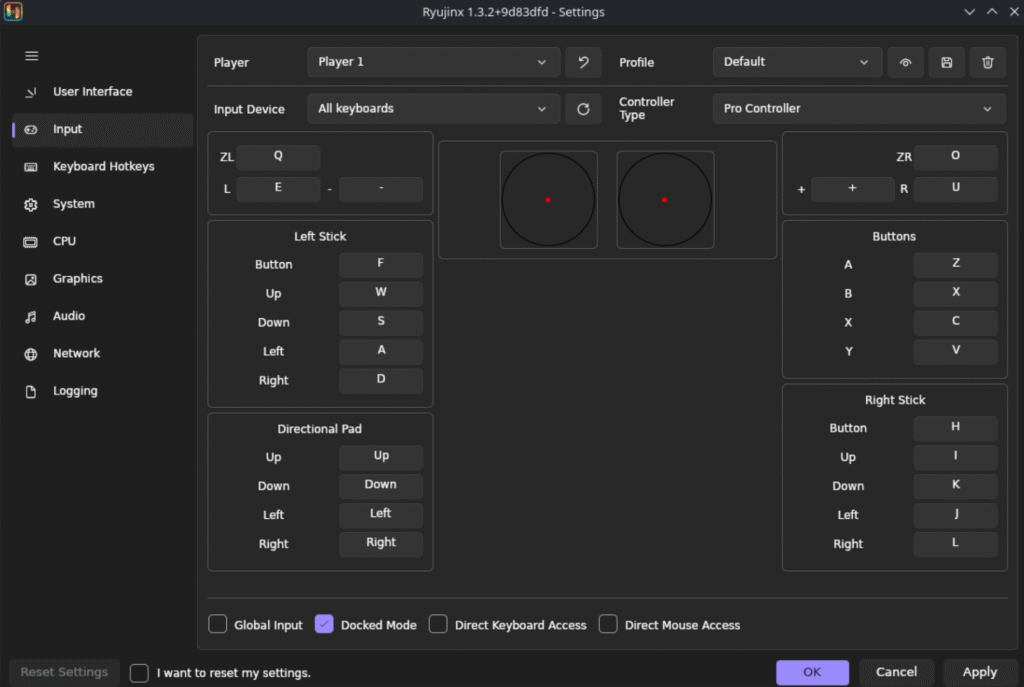Uncheck the Docked Mode checkbox

pyautogui.click(x=324, y=624)
